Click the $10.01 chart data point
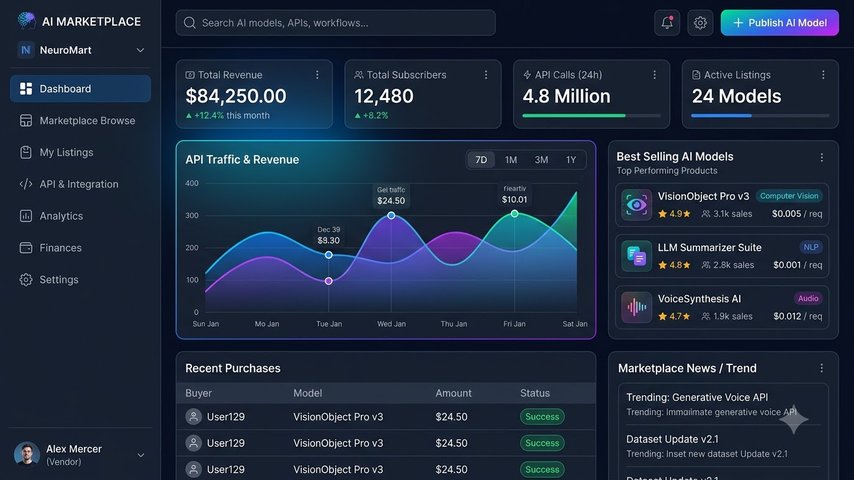This screenshot has height=480, width=854. click(x=514, y=214)
